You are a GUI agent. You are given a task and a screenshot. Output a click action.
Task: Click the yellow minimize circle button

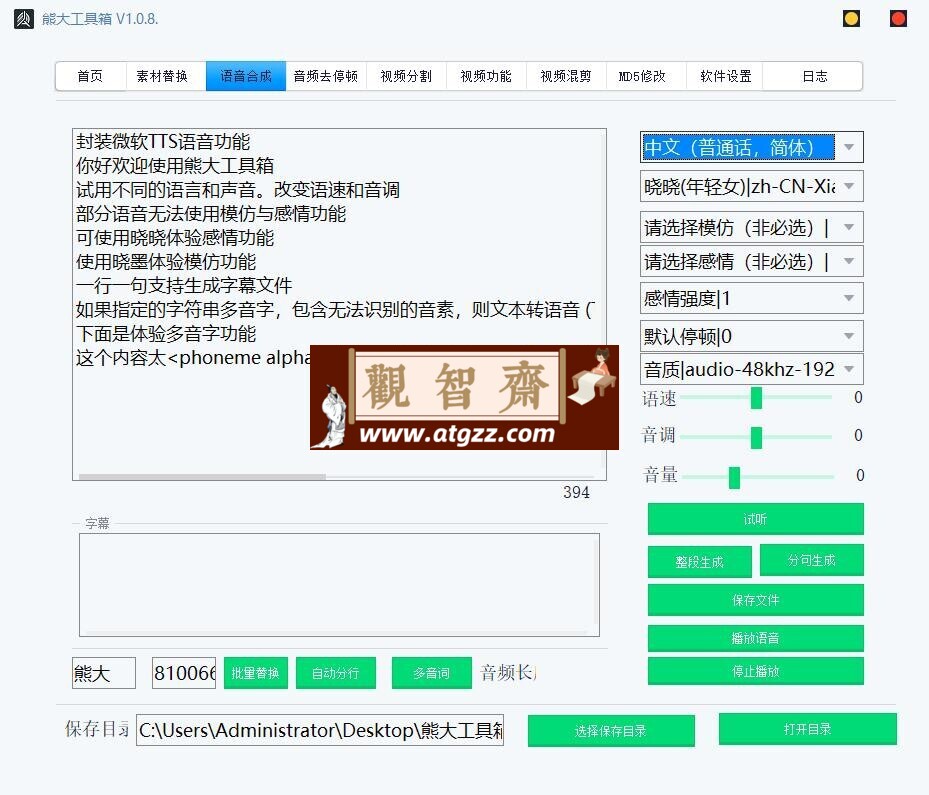click(x=851, y=18)
